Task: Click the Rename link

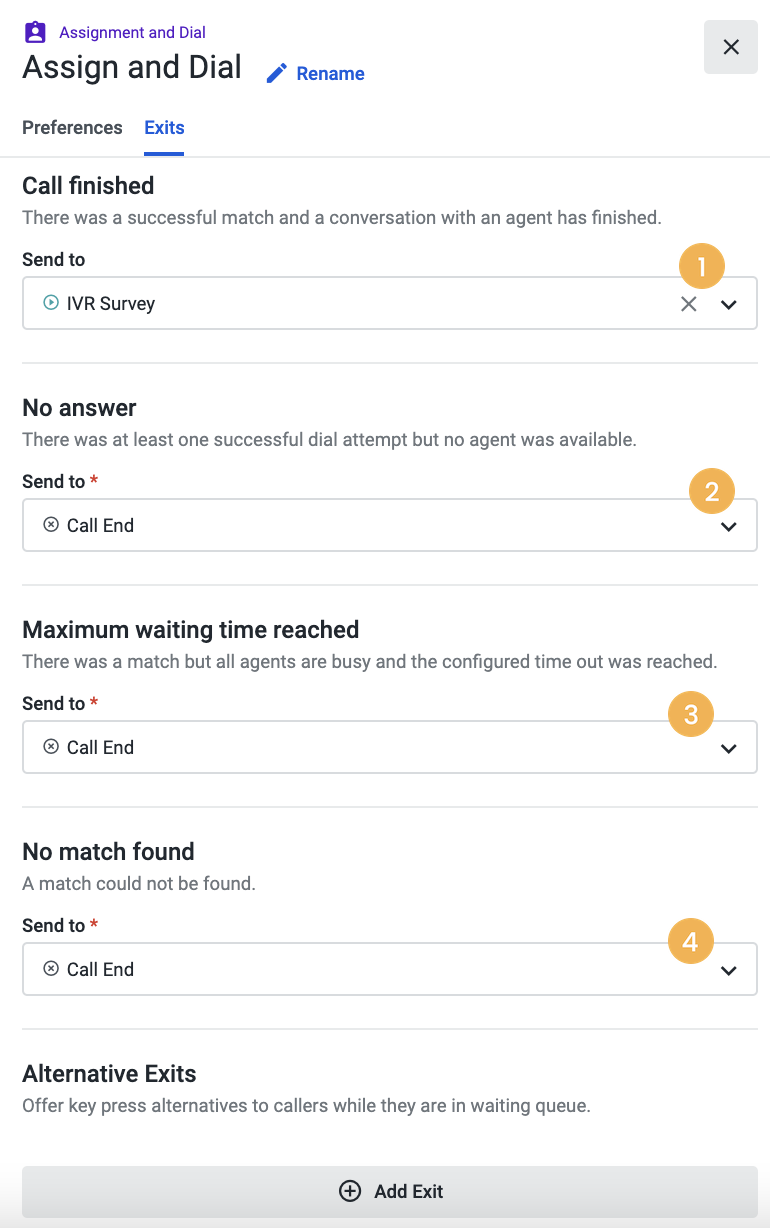Action: [x=330, y=74]
